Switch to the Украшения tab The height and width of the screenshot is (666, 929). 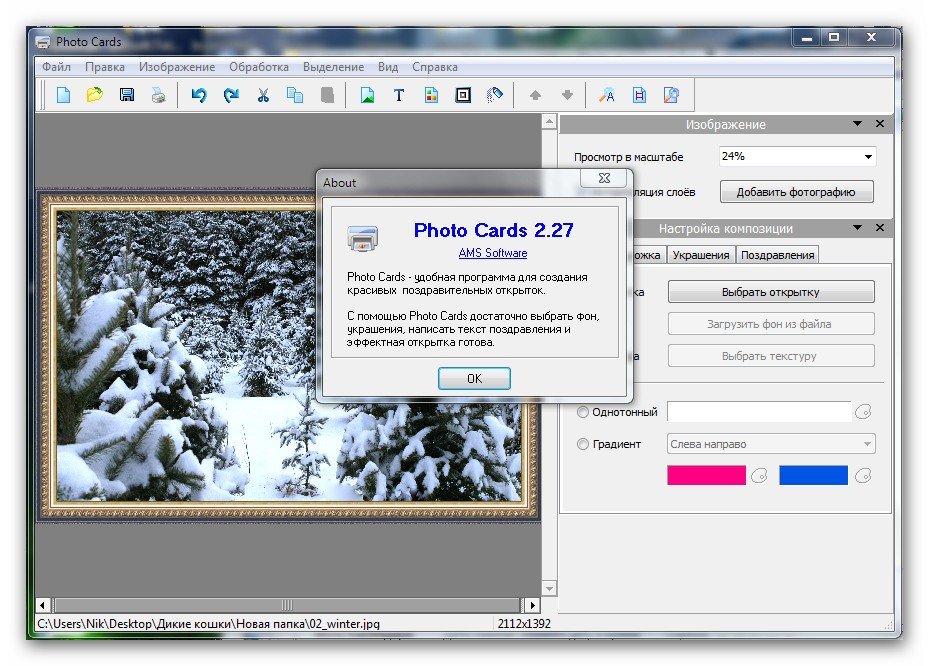pos(700,255)
